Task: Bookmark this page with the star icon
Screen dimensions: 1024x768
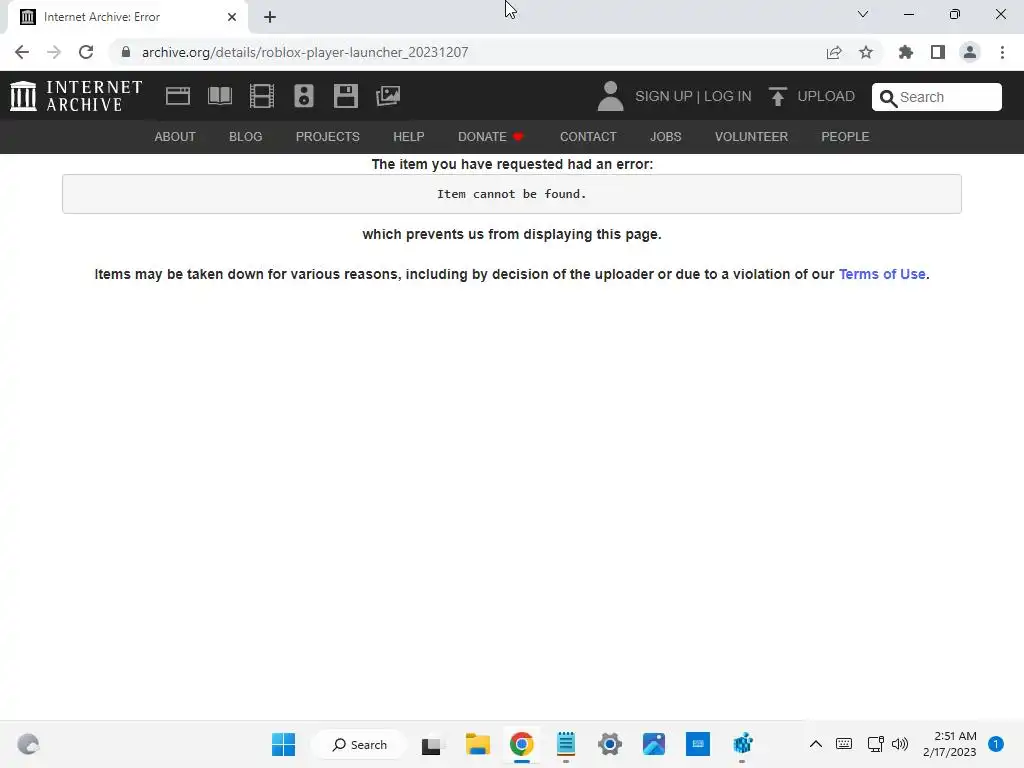Action: pos(866,52)
